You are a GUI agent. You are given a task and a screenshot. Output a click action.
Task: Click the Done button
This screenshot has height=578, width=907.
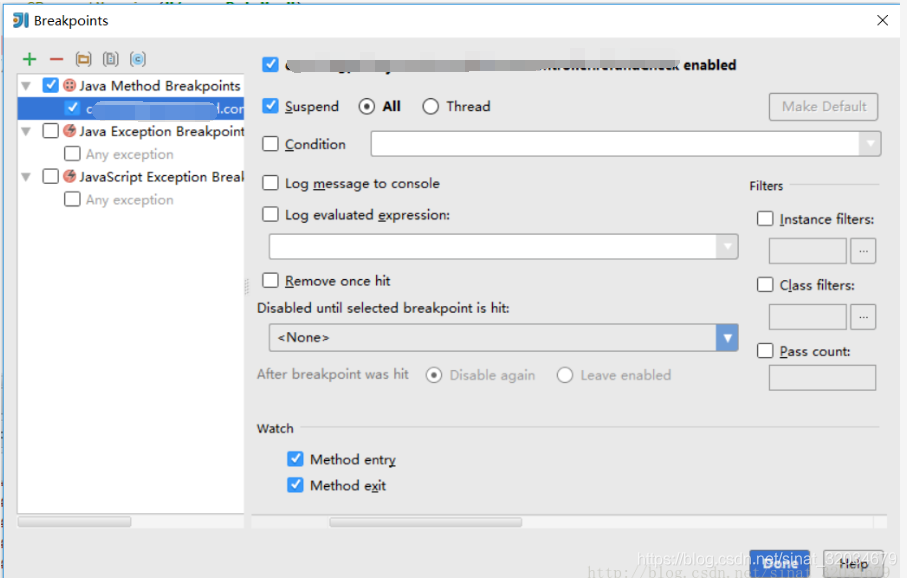[x=779, y=562]
